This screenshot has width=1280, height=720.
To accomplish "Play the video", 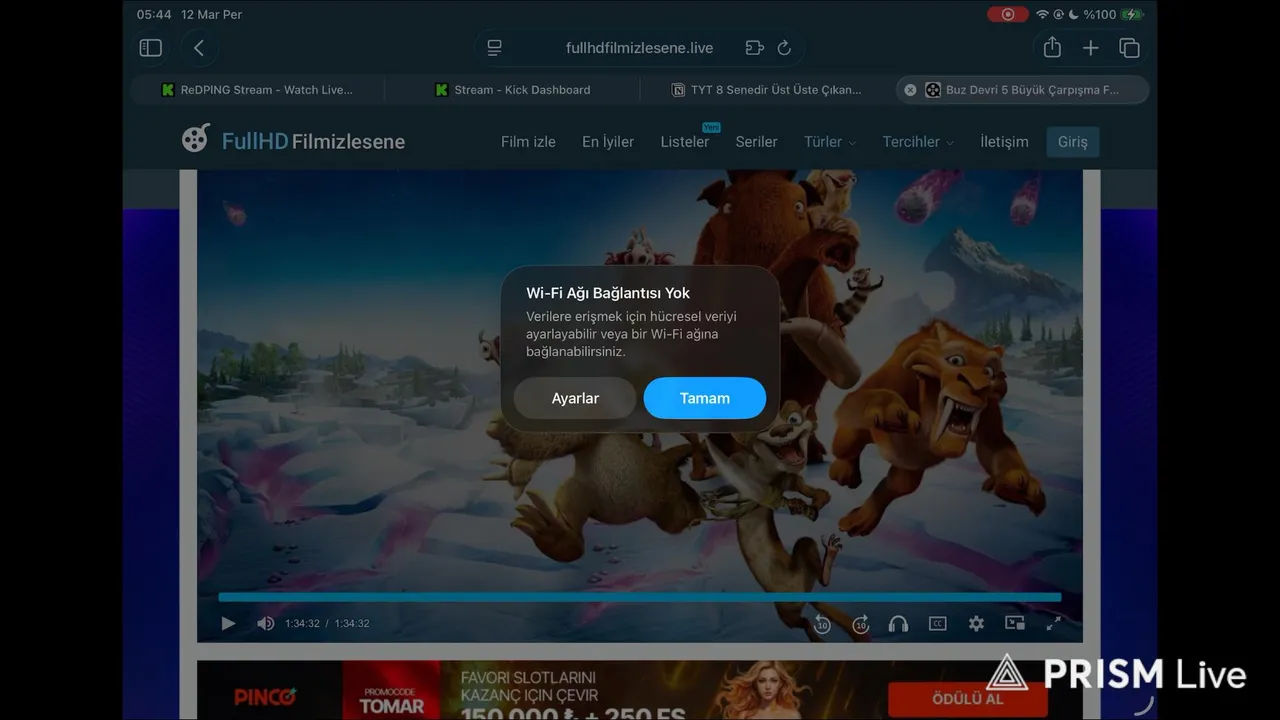I will tap(228, 623).
